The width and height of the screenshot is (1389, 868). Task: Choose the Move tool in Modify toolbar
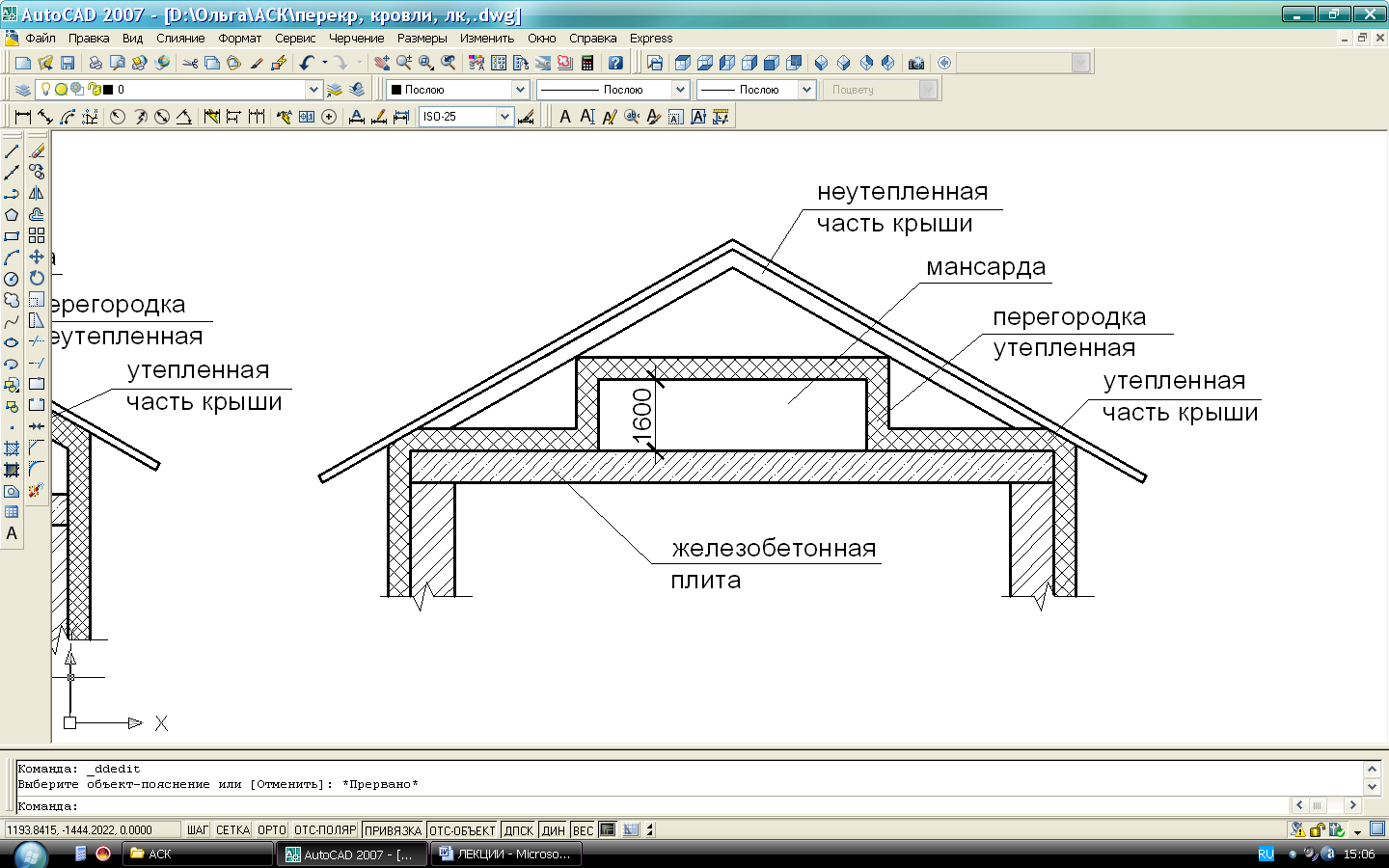pos(37,258)
